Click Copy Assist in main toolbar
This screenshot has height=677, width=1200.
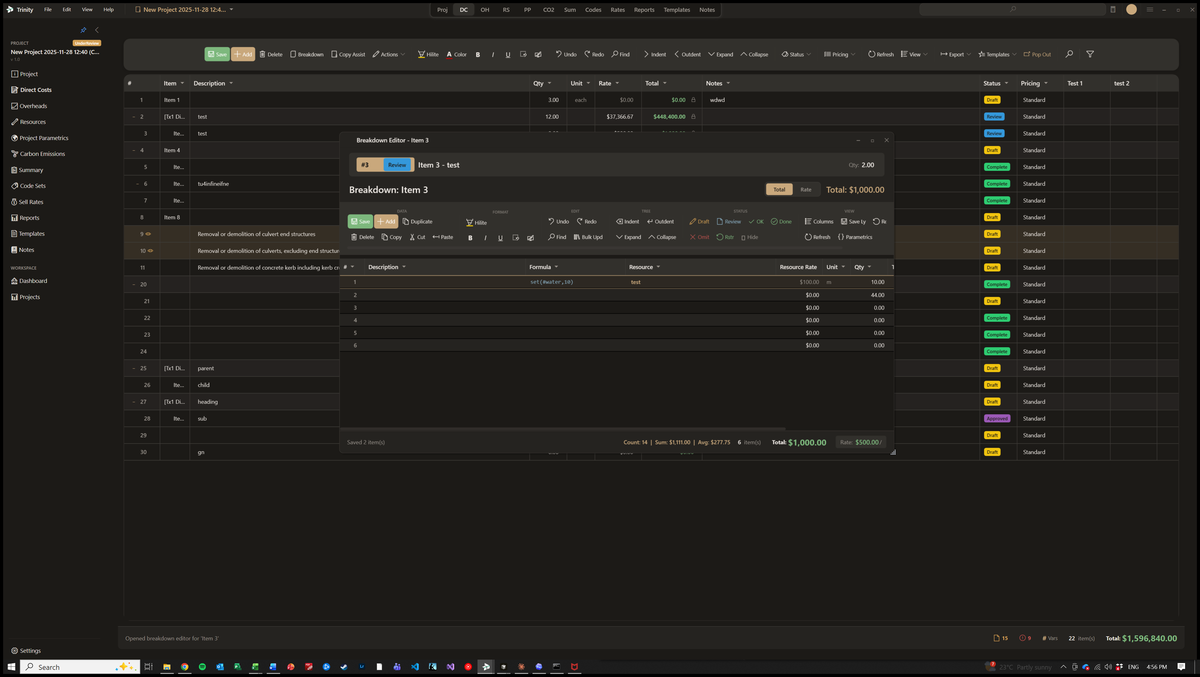(x=349, y=54)
